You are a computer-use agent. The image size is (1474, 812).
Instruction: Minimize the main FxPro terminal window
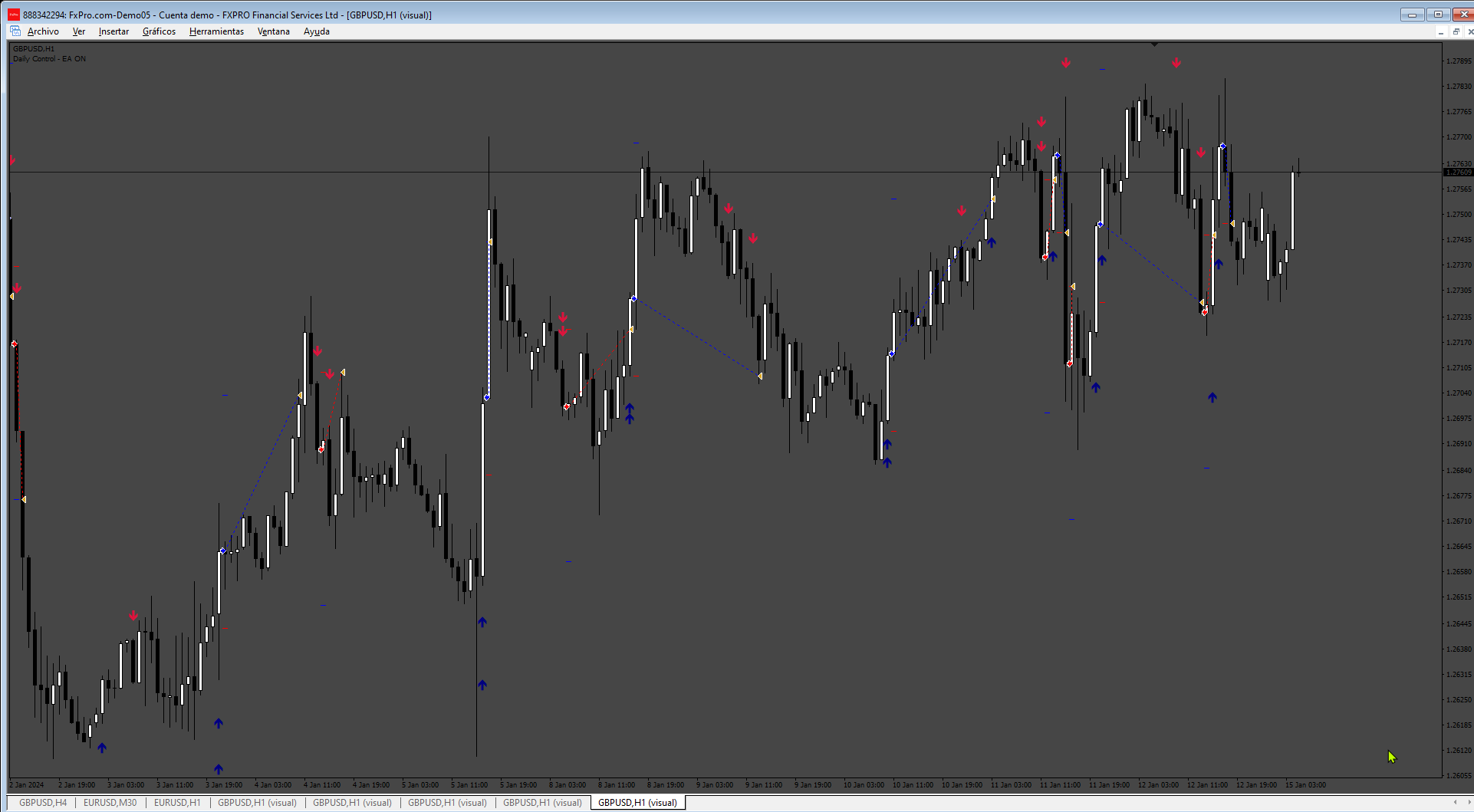(1412, 15)
